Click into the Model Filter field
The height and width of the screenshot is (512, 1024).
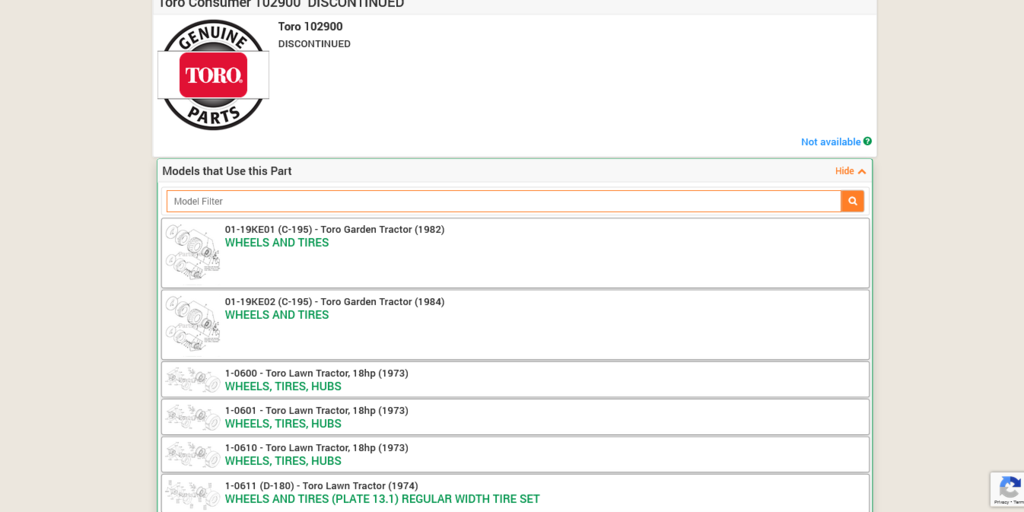tap(503, 201)
